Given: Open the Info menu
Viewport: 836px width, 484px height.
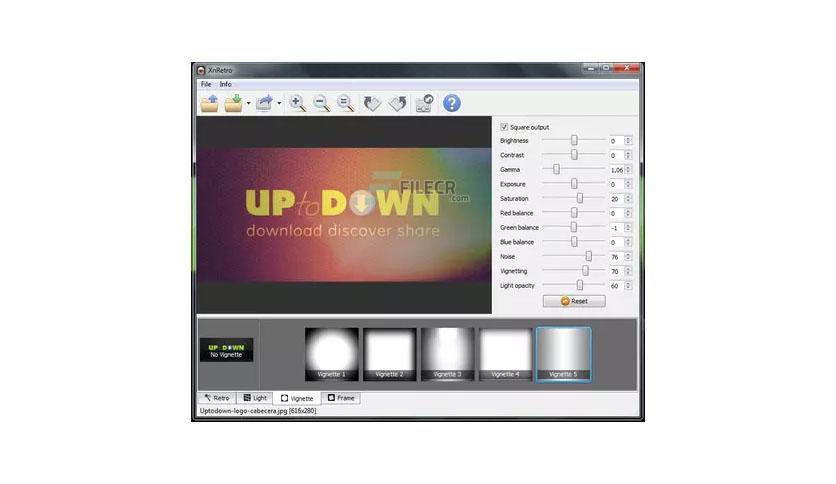Looking at the screenshot, I should coord(226,84).
